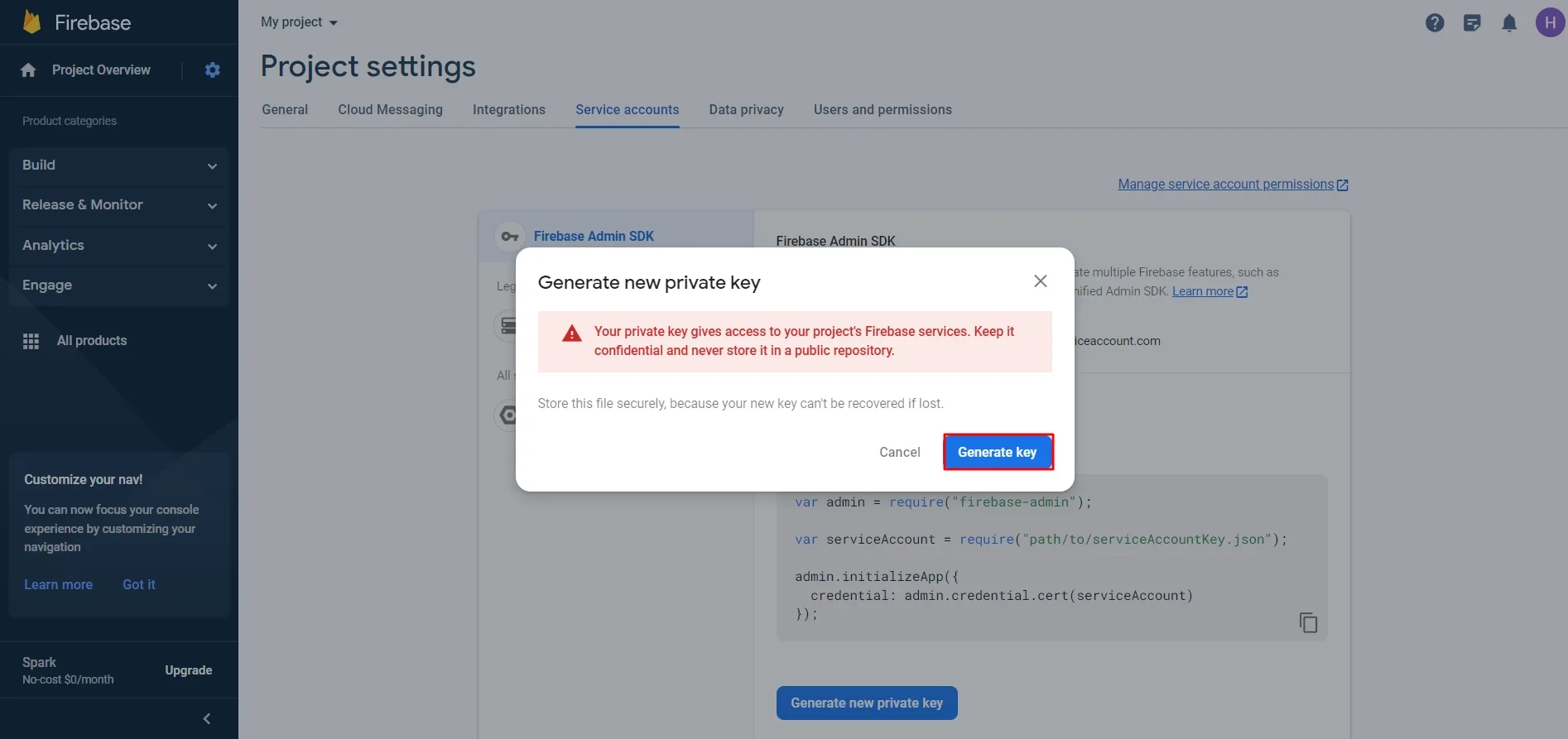The height and width of the screenshot is (739, 1568).
Task: Click the Firebase logo icon
Action: pyautogui.click(x=31, y=22)
